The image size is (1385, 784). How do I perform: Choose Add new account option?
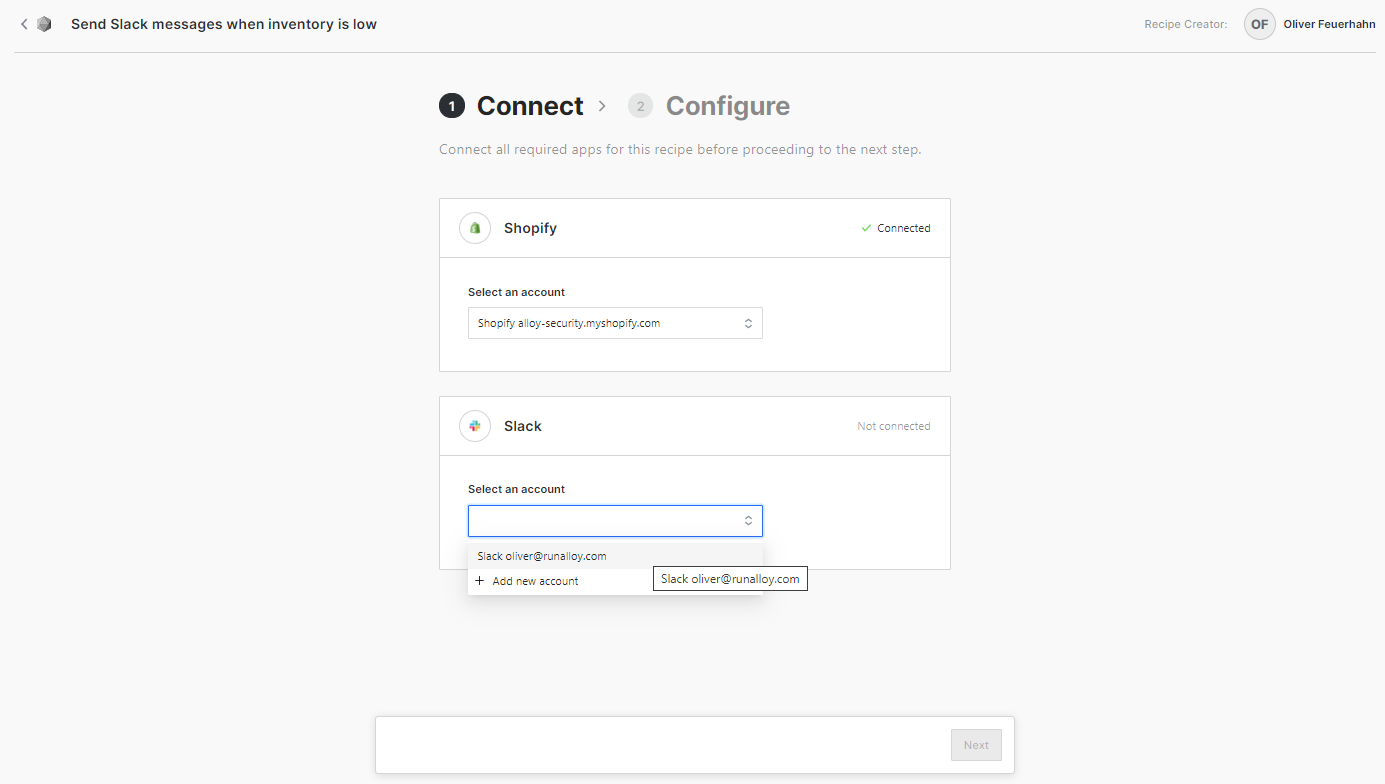click(x=615, y=581)
